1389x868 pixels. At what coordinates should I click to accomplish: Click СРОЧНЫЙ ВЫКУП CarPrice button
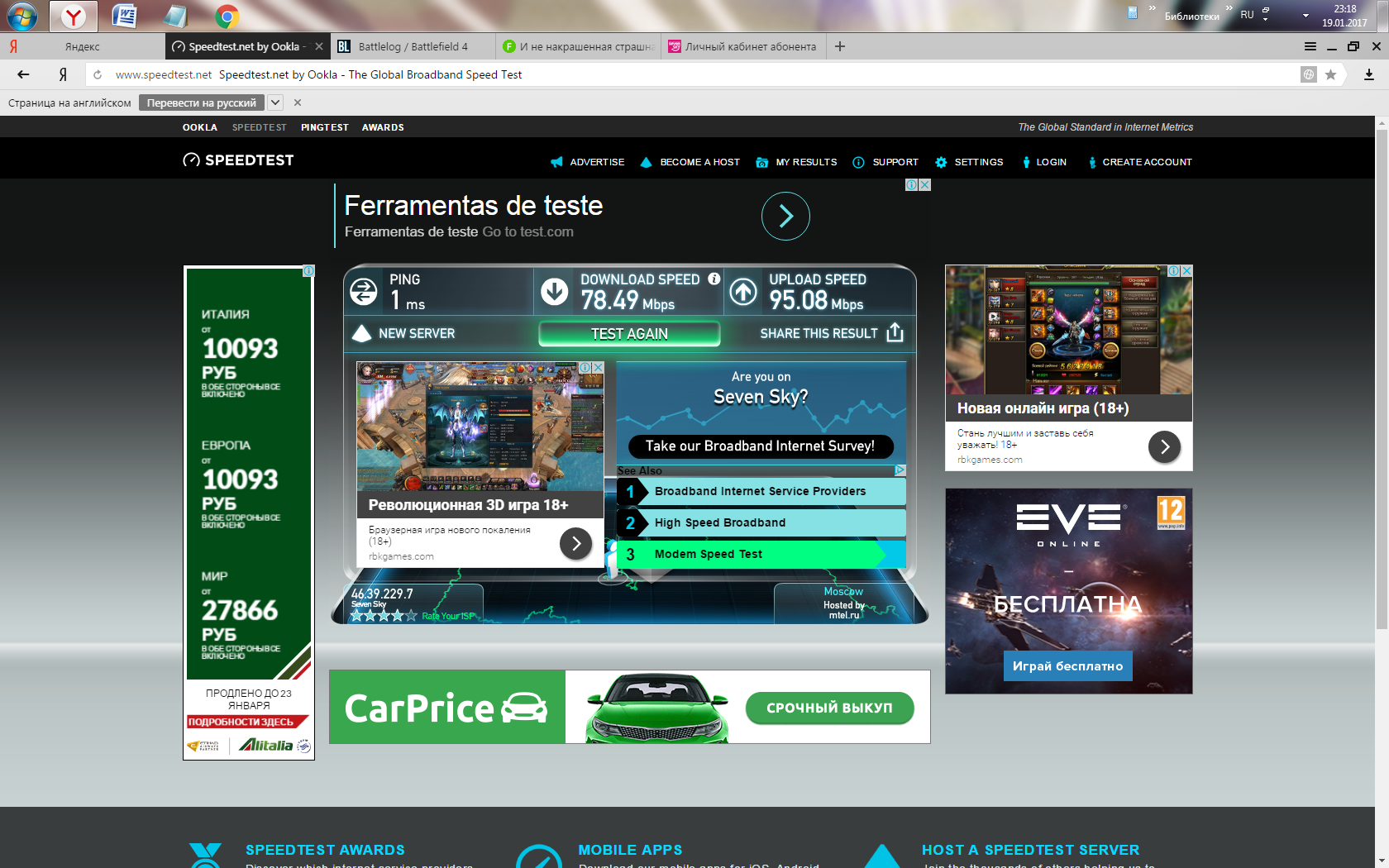pos(829,708)
